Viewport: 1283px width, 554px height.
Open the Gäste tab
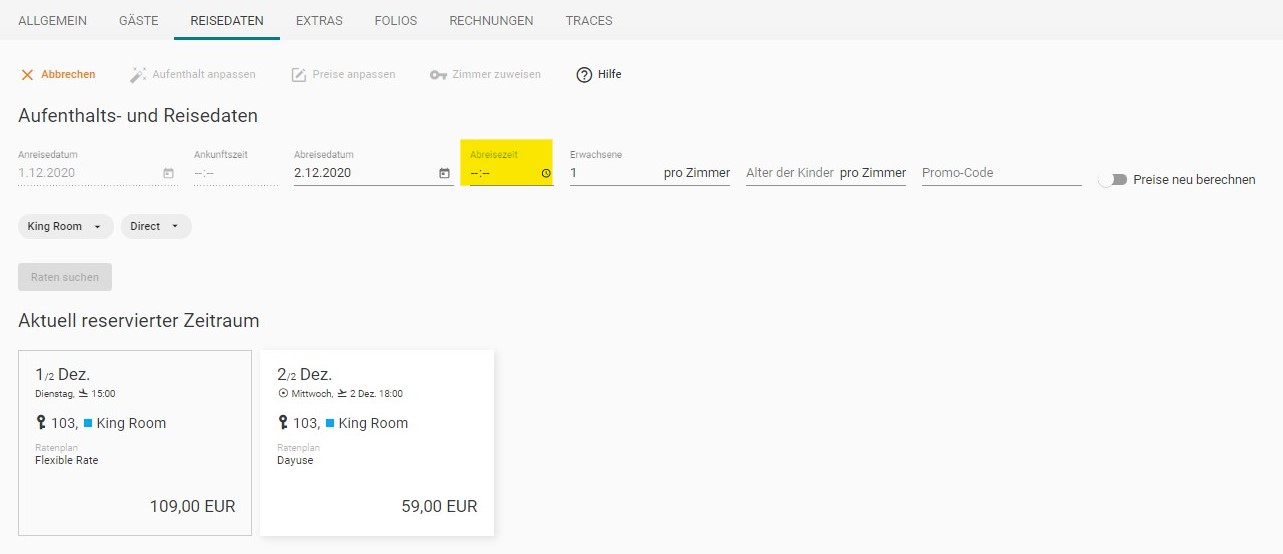(138, 20)
